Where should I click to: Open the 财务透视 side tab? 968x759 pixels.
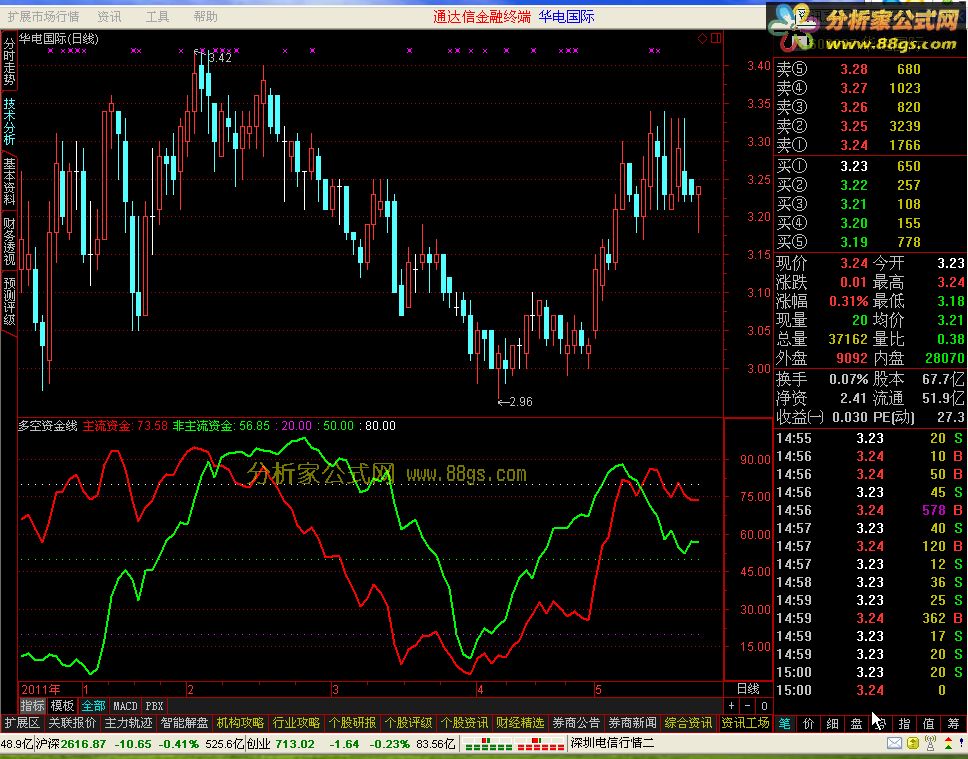pos(9,241)
